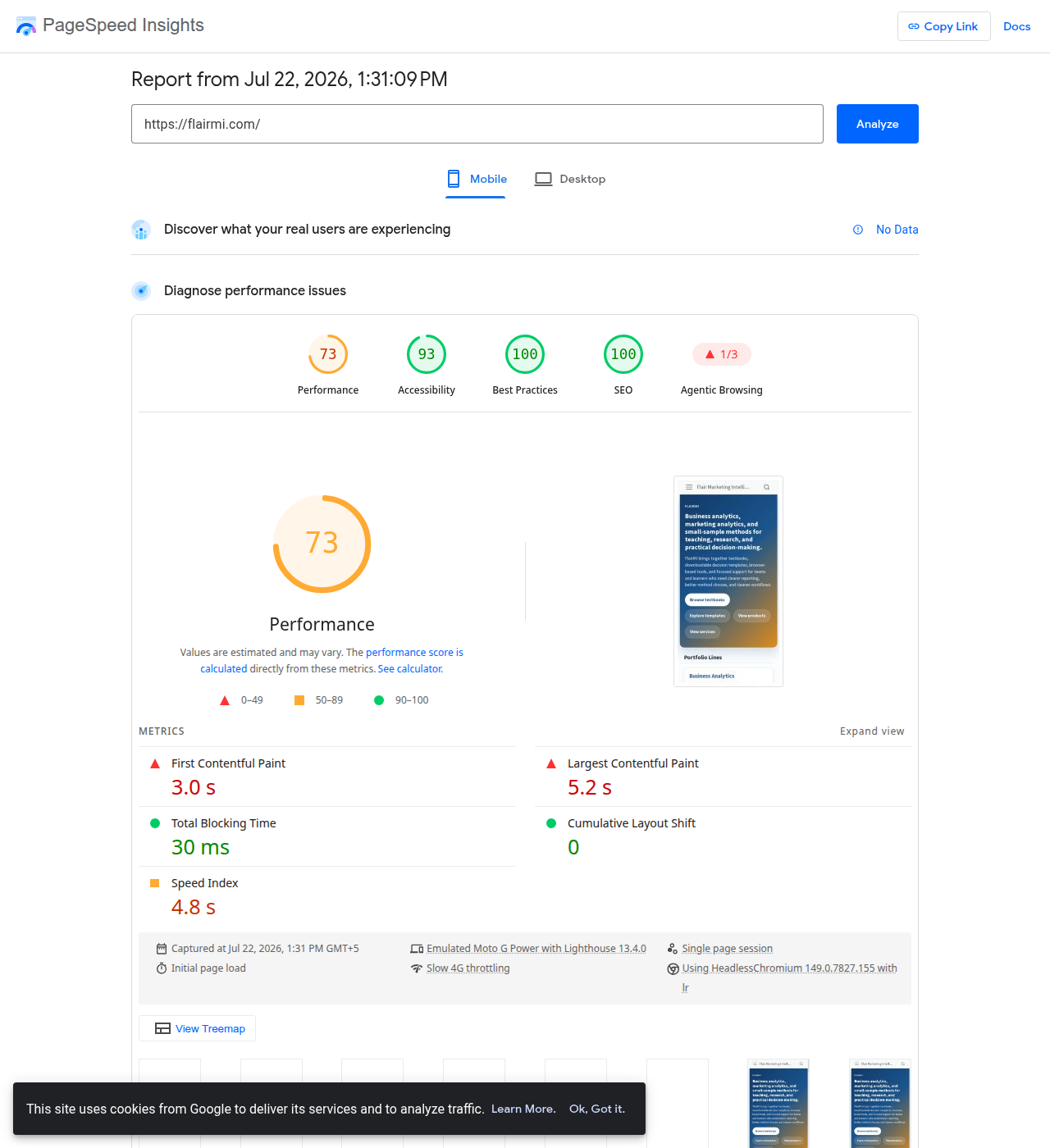The image size is (1050, 1148).
Task: Click the red warning triangle in 1/3 badge
Action: tap(710, 354)
